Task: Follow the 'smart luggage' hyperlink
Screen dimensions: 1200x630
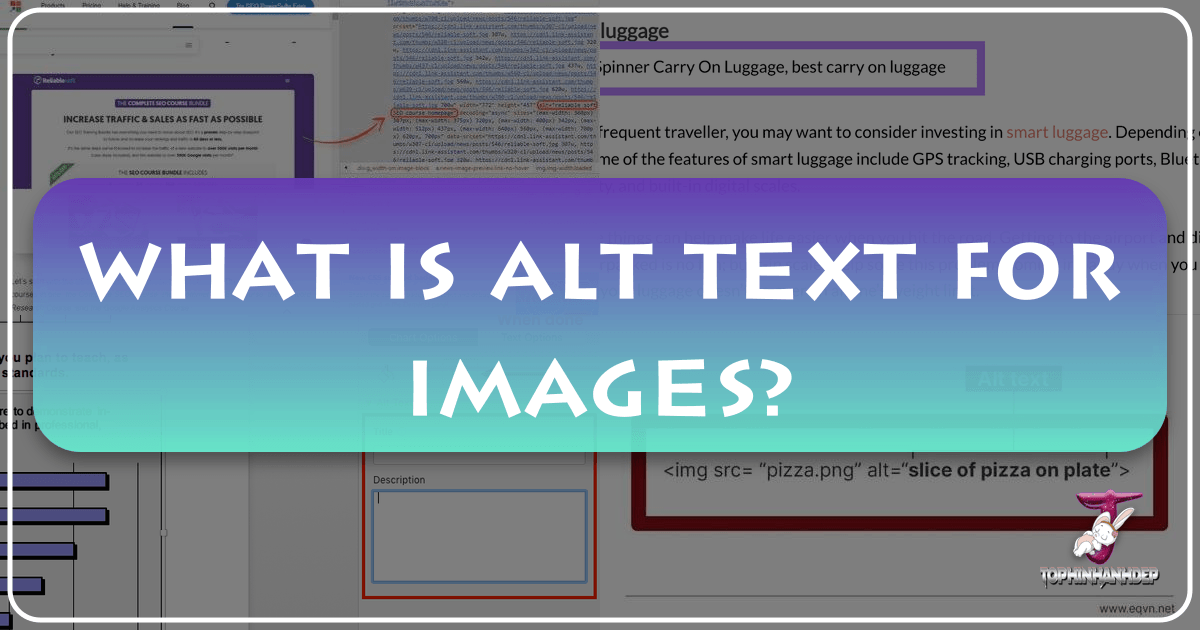Action: click(x=1057, y=131)
